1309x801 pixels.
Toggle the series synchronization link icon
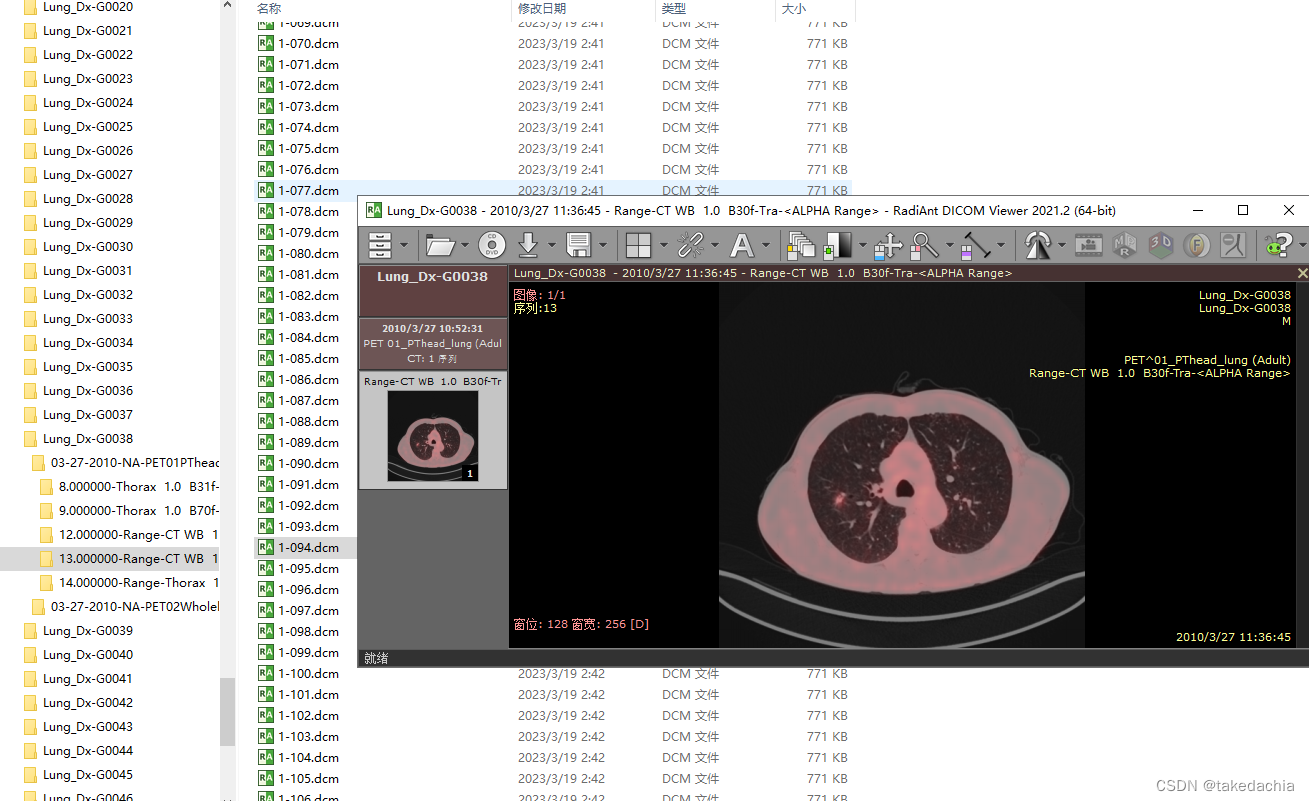click(x=690, y=245)
